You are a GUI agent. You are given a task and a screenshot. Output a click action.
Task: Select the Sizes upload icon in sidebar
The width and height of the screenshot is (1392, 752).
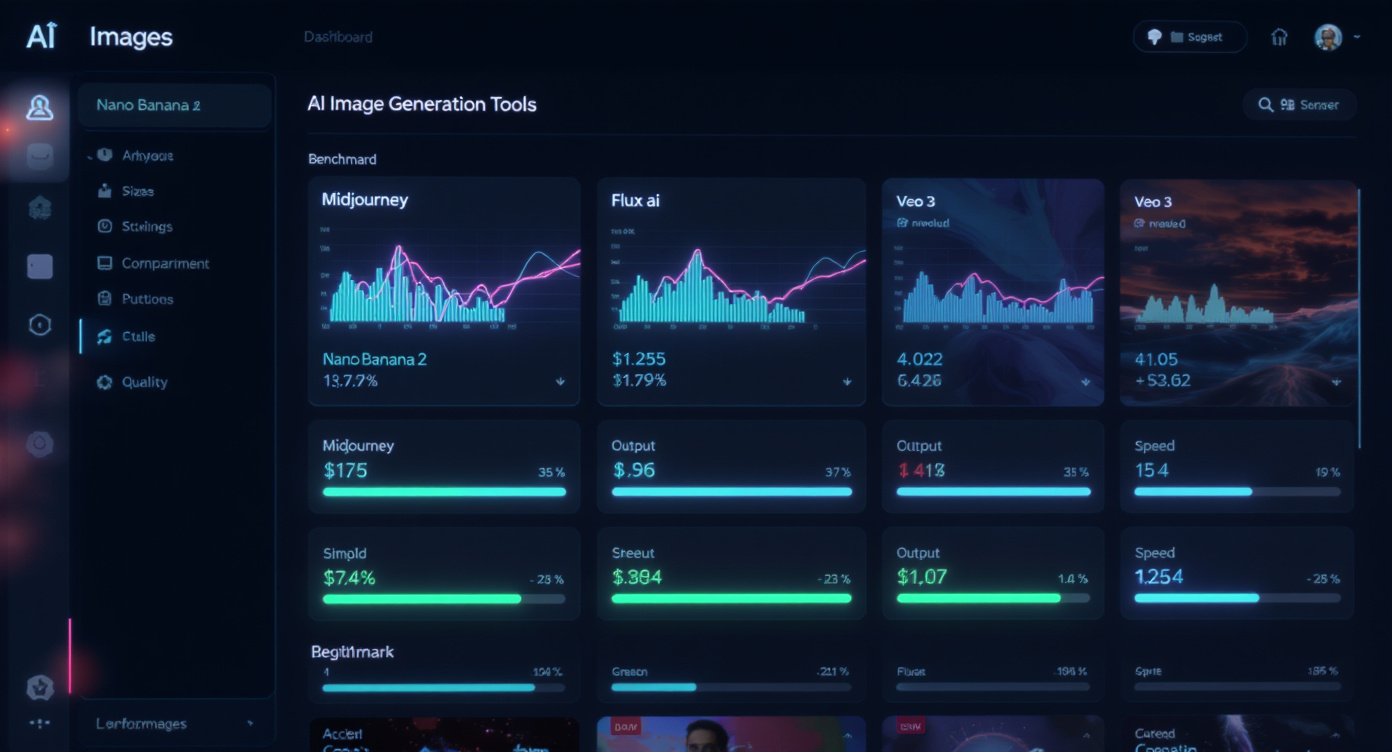coord(104,190)
